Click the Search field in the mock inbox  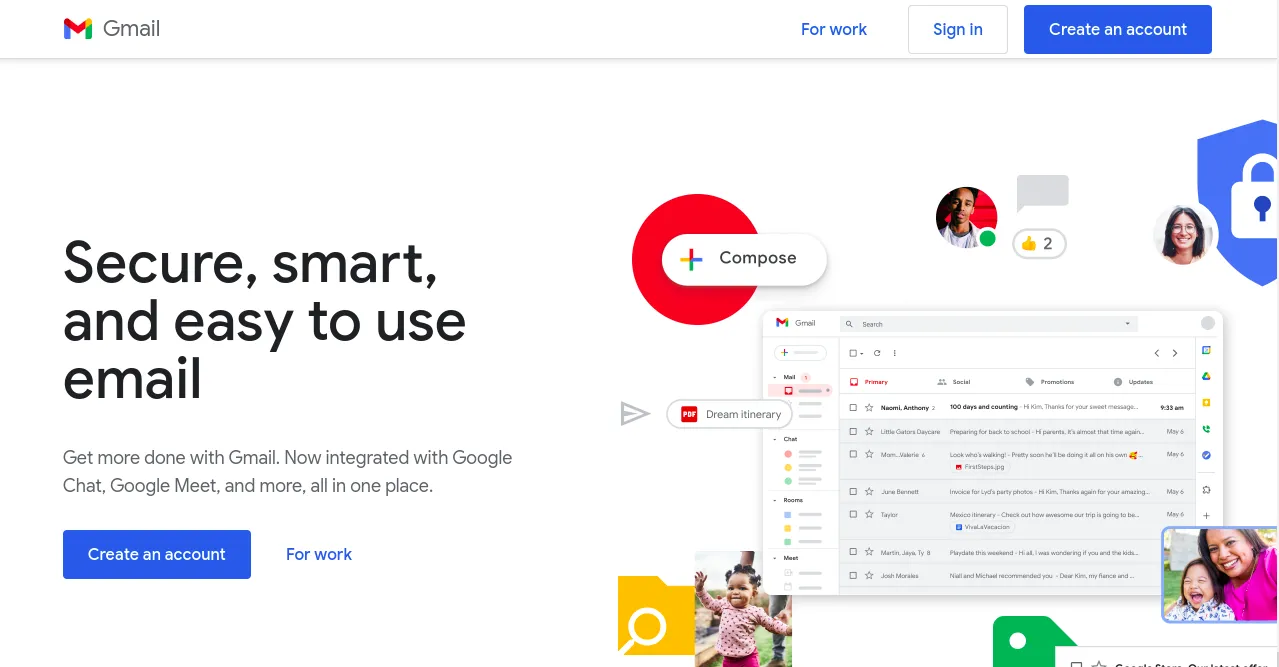[x=989, y=324]
